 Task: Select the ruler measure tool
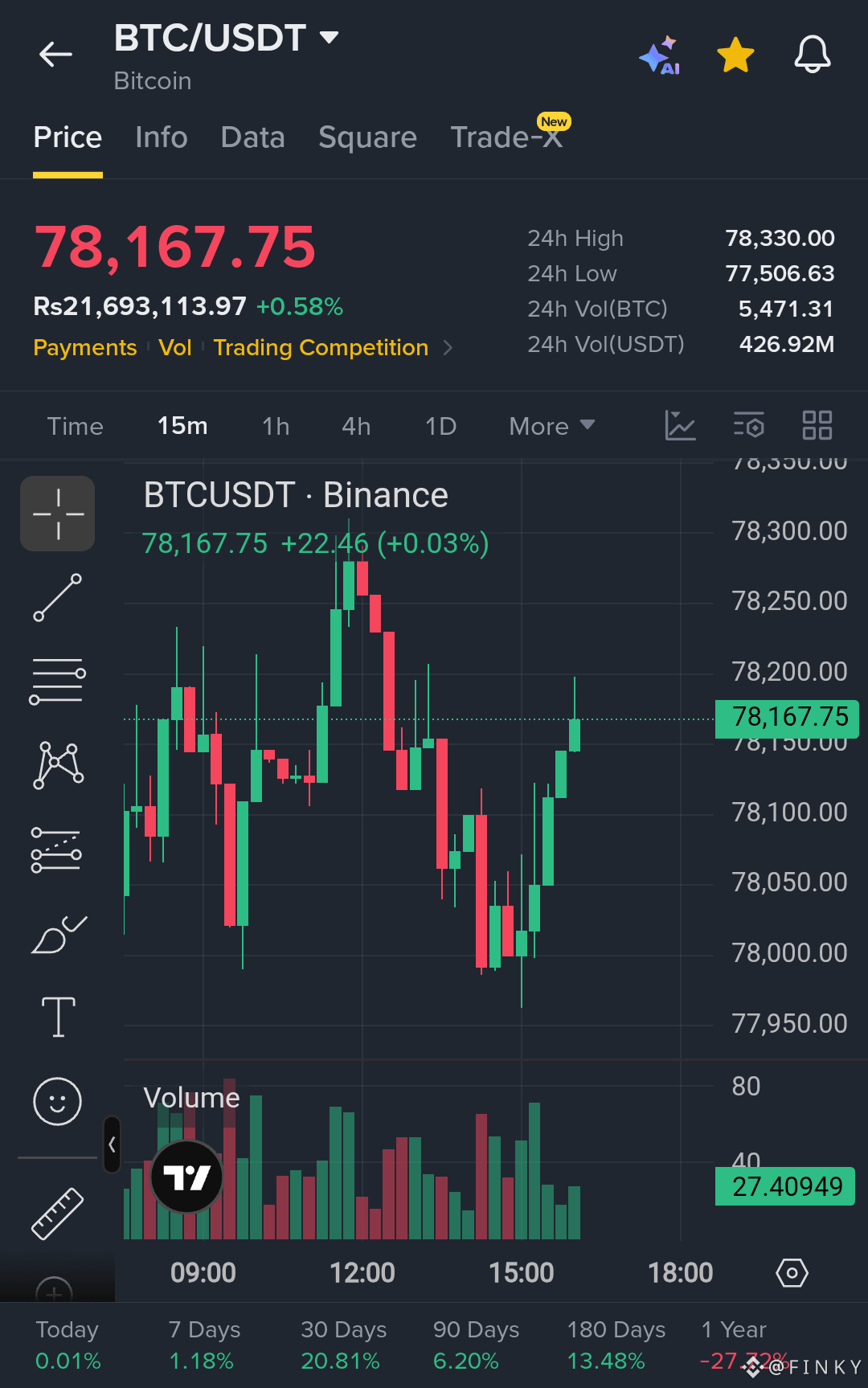pyautogui.click(x=58, y=1213)
